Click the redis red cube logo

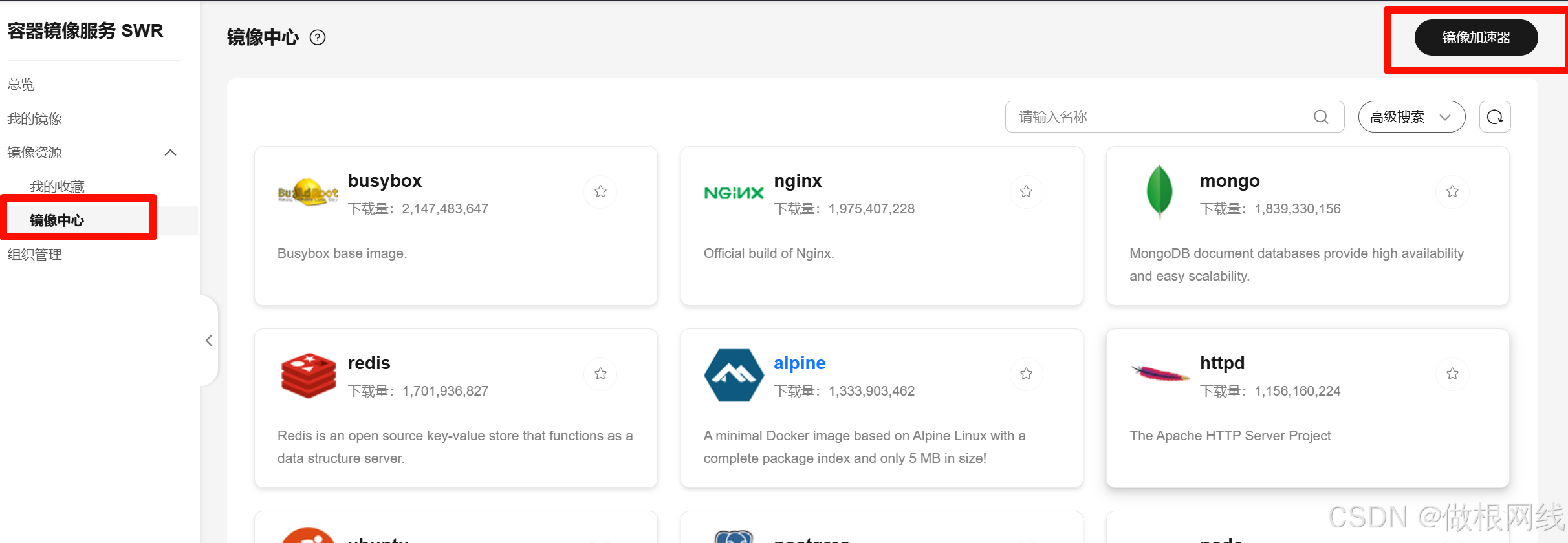click(309, 375)
